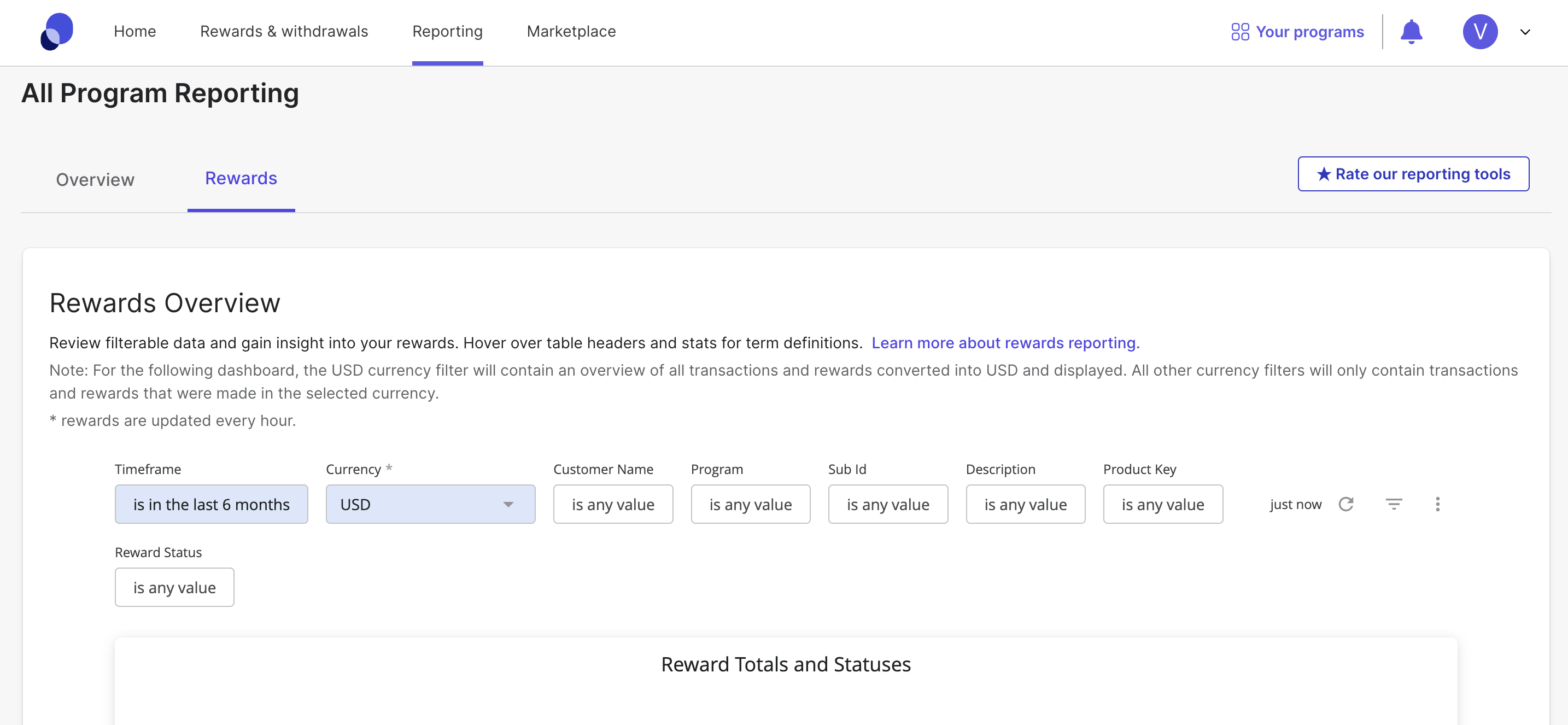Navigate to the Home page
Viewport: 1568px width, 725px height.
point(134,32)
